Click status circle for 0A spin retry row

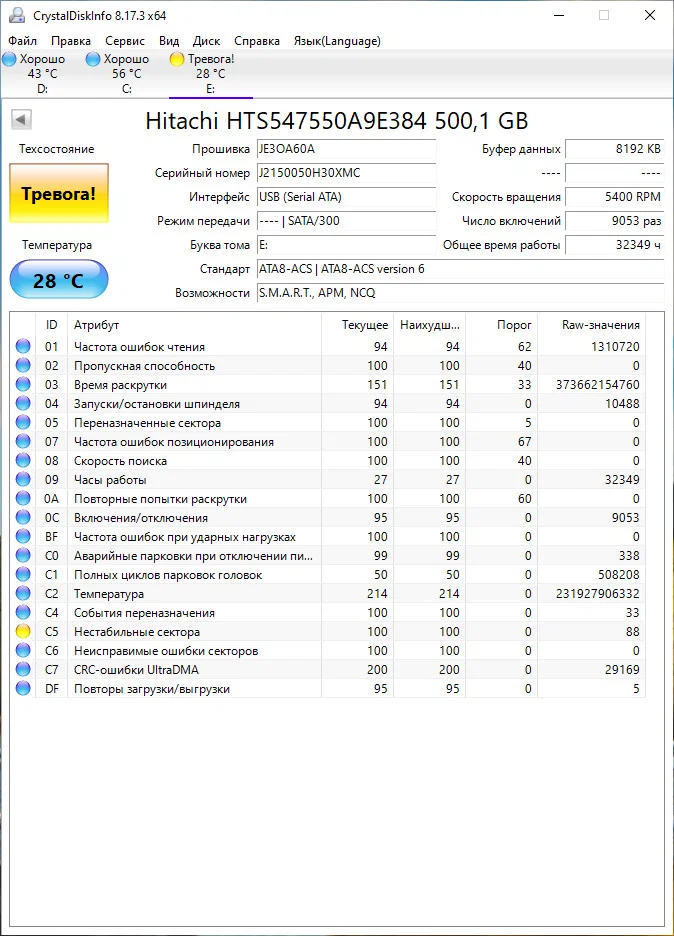[x=23, y=498]
